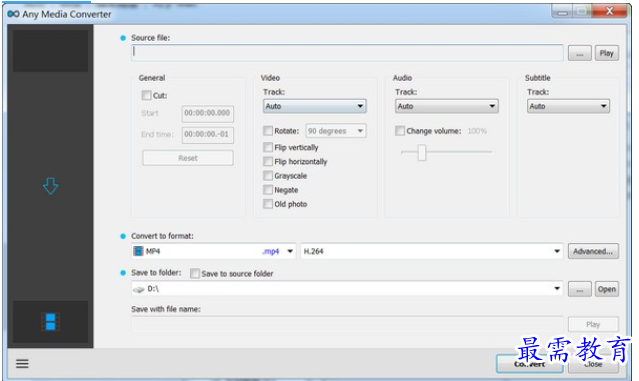
Task: Open the D:\ save folder dropdown
Action: click(347, 289)
